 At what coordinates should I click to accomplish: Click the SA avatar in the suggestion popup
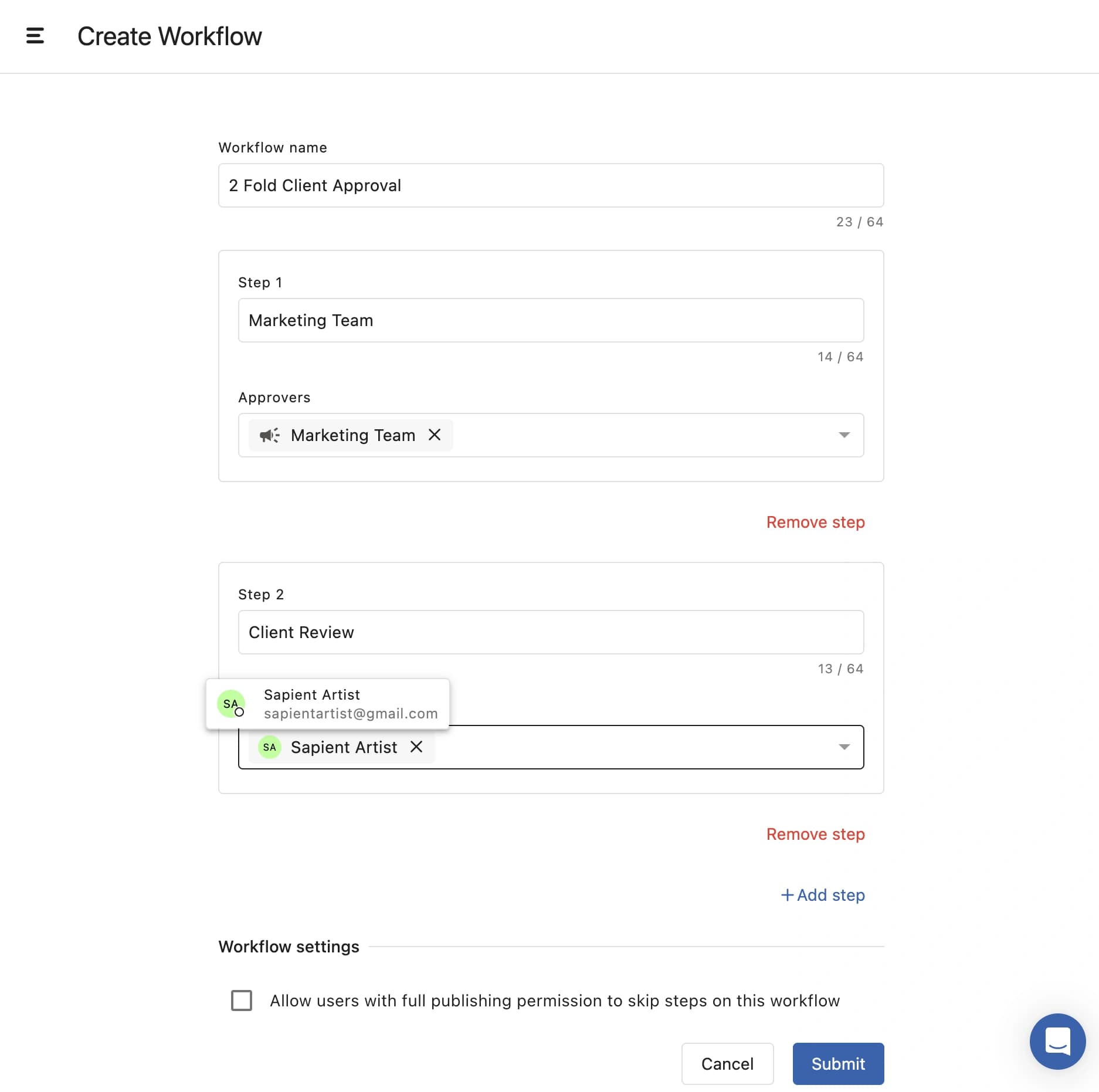[231, 703]
